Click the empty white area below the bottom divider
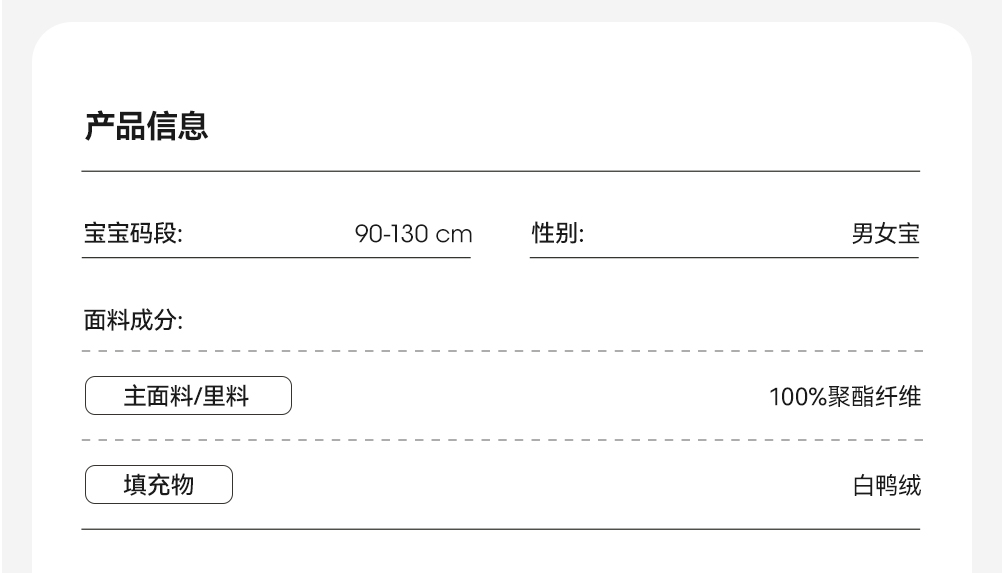Image resolution: width=1004 pixels, height=573 pixels. click(x=500, y=552)
